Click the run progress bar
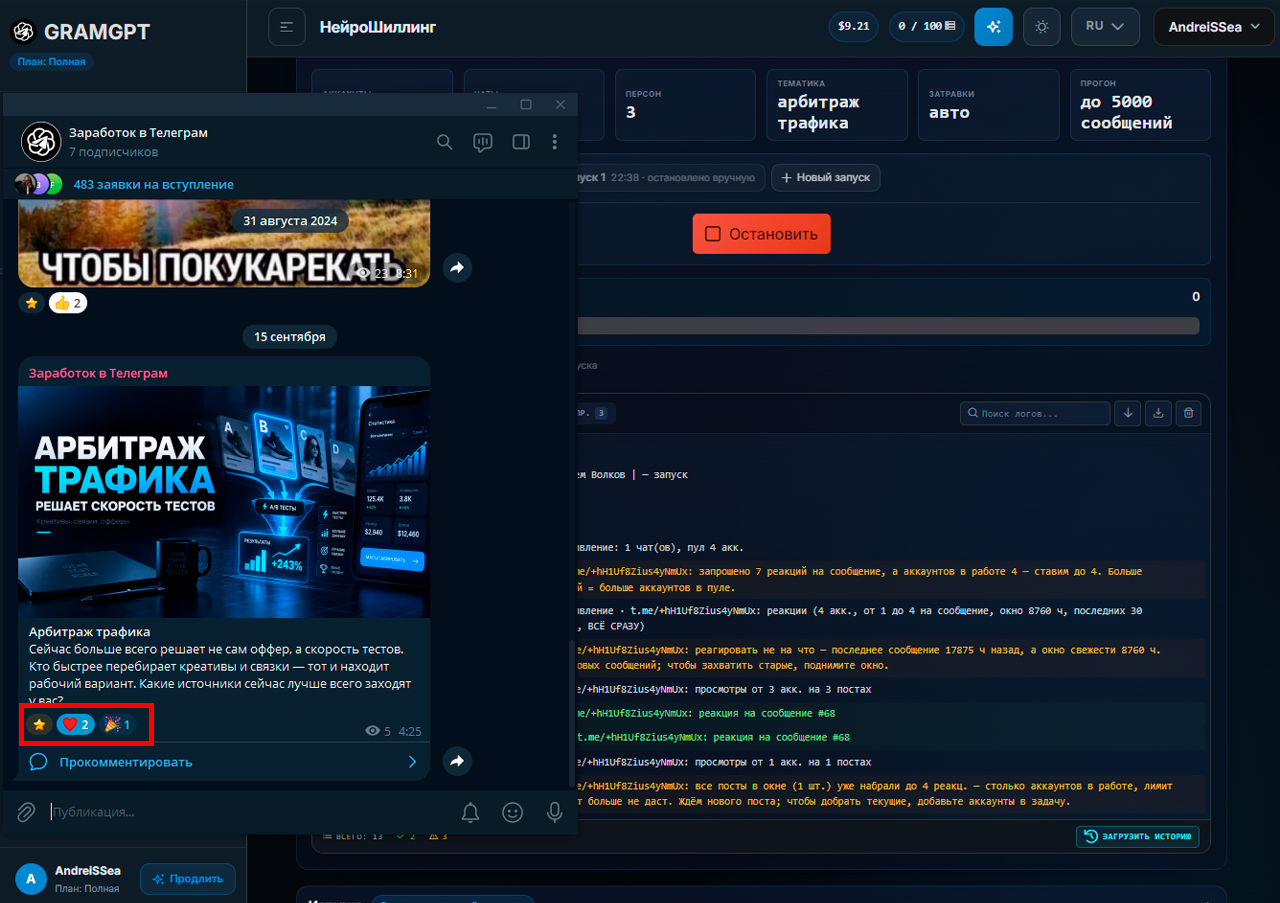Viewport: 1280px width, 903px height. click(888, 326)
